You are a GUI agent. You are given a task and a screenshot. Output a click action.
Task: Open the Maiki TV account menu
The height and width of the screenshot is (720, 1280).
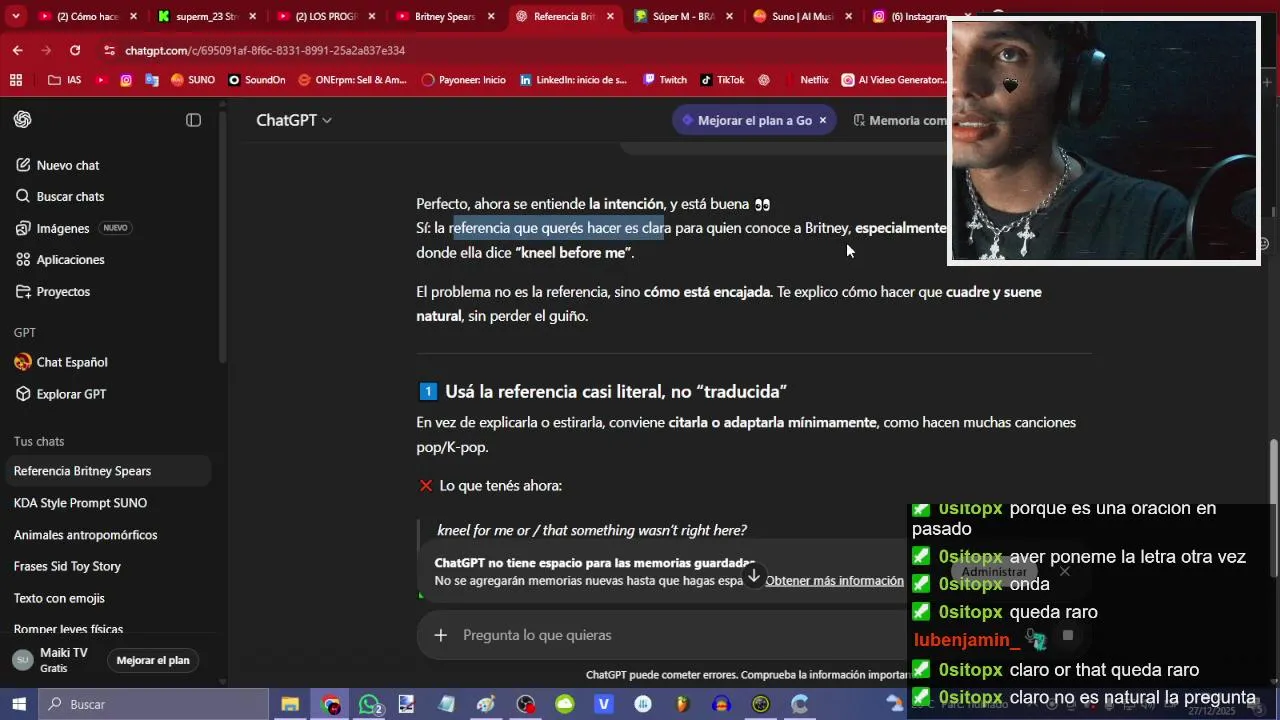pos(52,660)
